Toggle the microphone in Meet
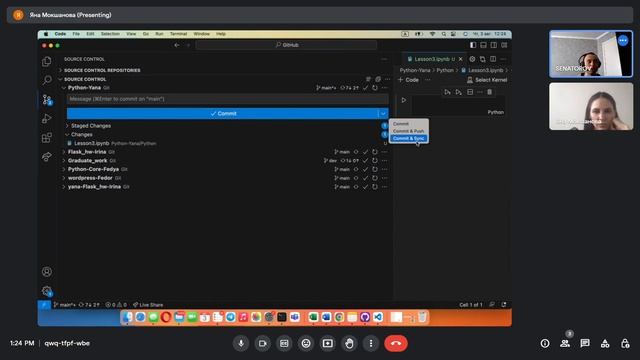Screen dimensions: 640x360 [x=241, y=343]
